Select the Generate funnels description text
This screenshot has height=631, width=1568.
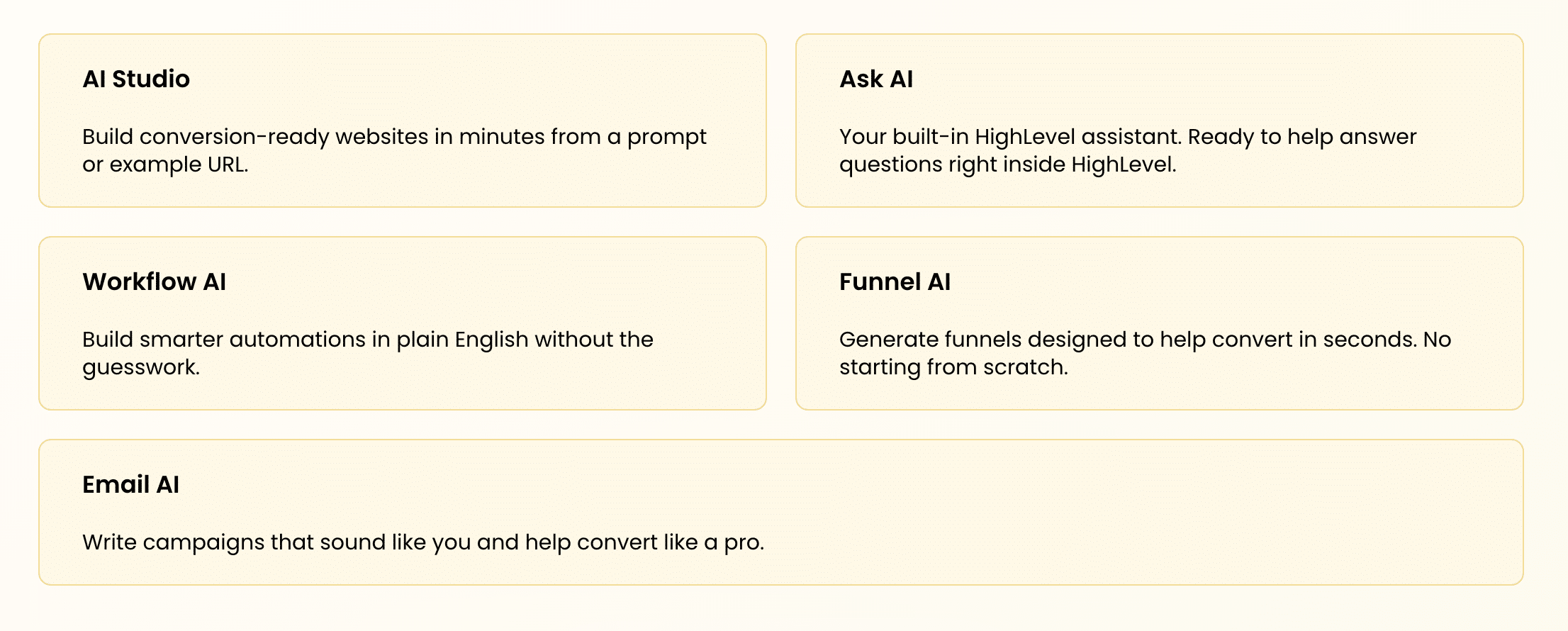(x=1146, y=353)
